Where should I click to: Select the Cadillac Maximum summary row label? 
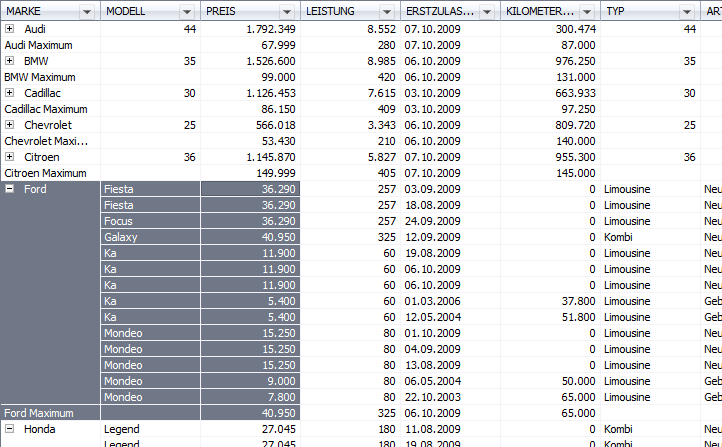tap(46, 109)
